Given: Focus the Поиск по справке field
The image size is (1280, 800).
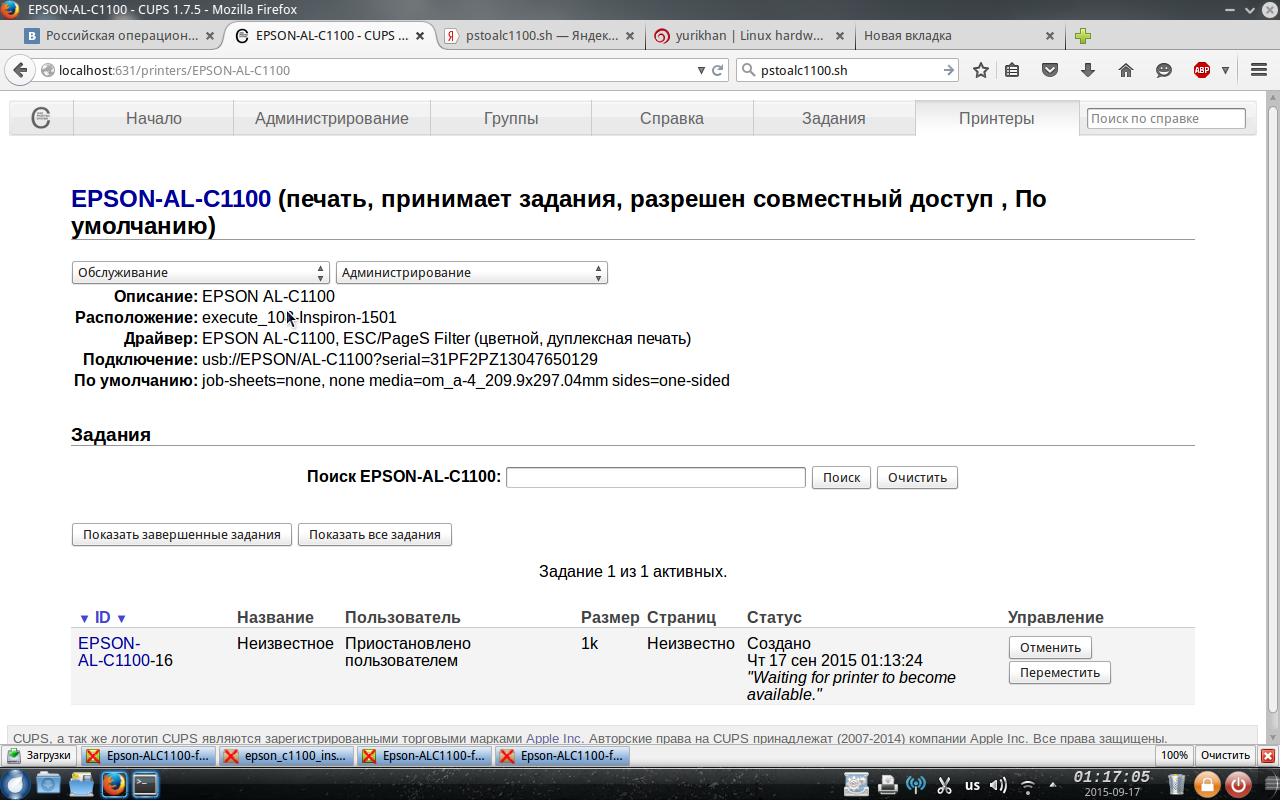Looking at the screenshot, I should [1166, 118].
